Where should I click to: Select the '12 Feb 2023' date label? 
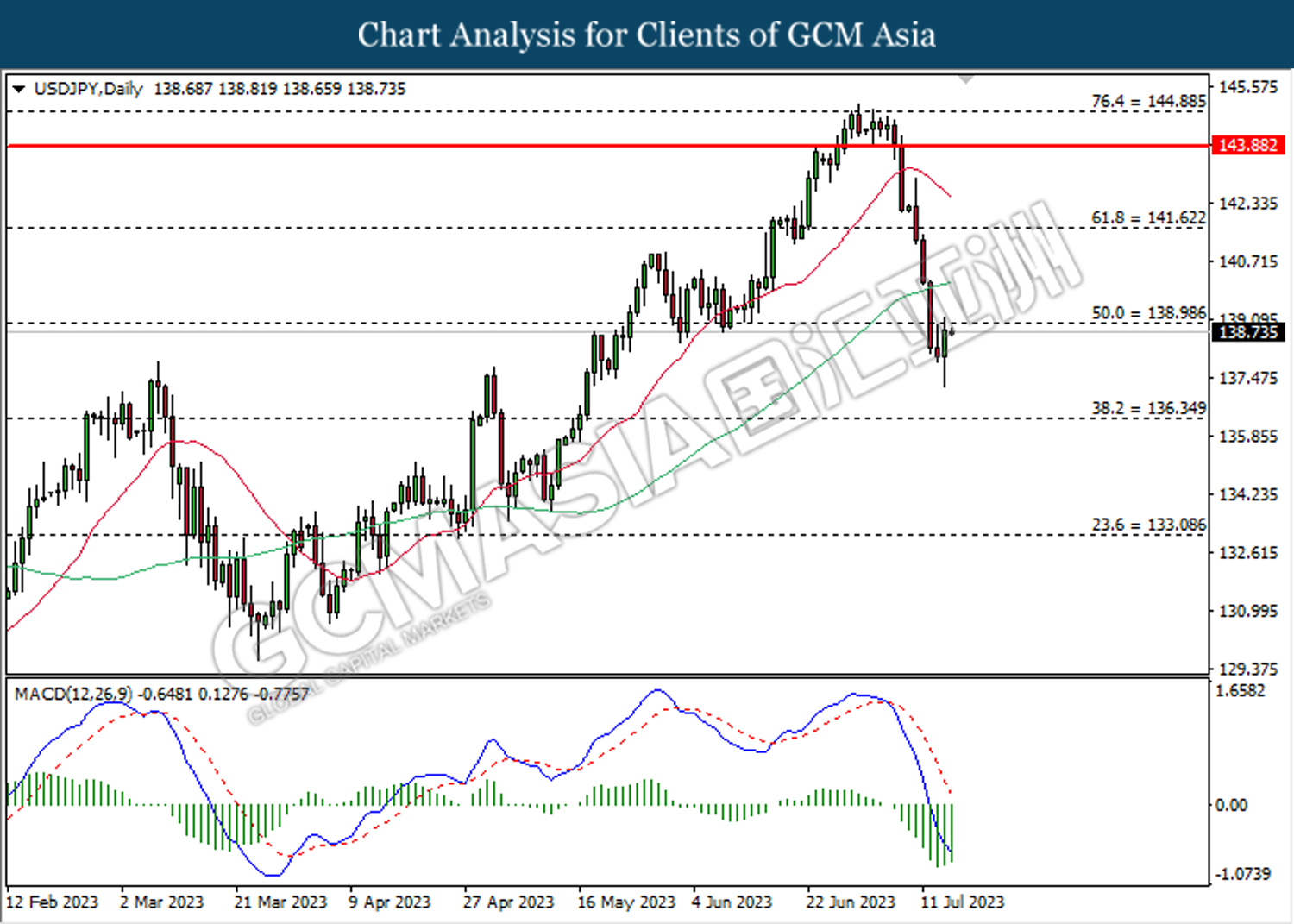[x=53, y=902]
